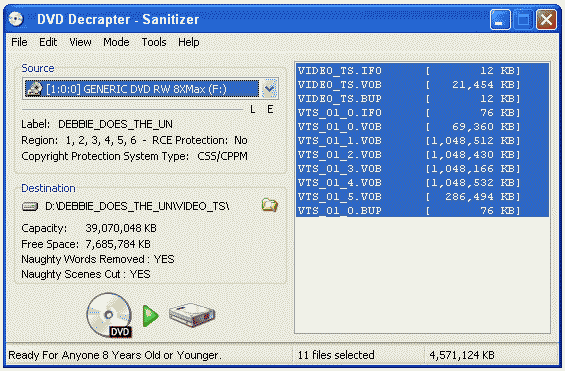
Task: Select the VIDEO_TS.IFO file row
Action: (x=422, y=71)
